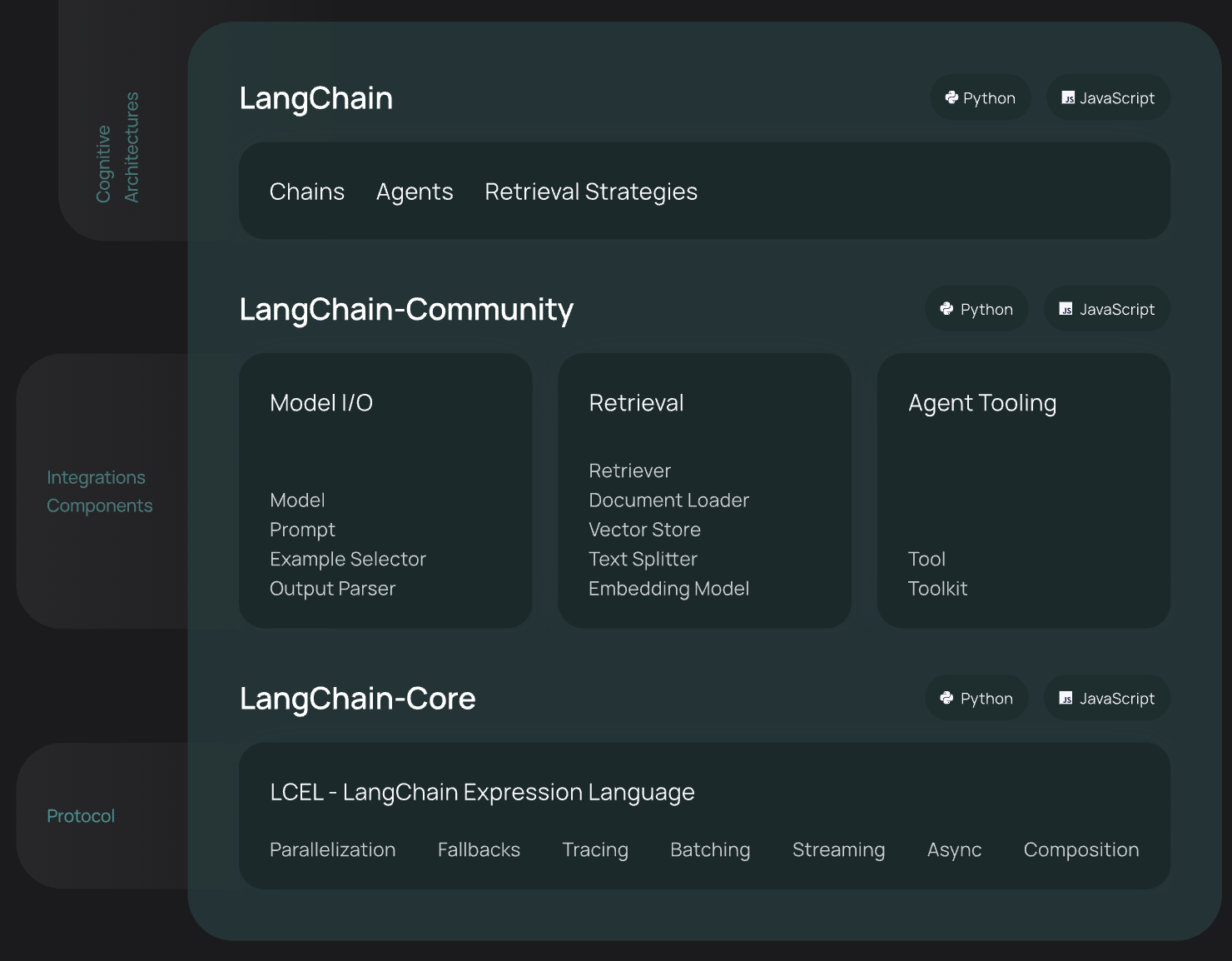This screenshot has width=1232, height=961.
Task: Click the Parallelization feature label
Action: tap(332, 849)
